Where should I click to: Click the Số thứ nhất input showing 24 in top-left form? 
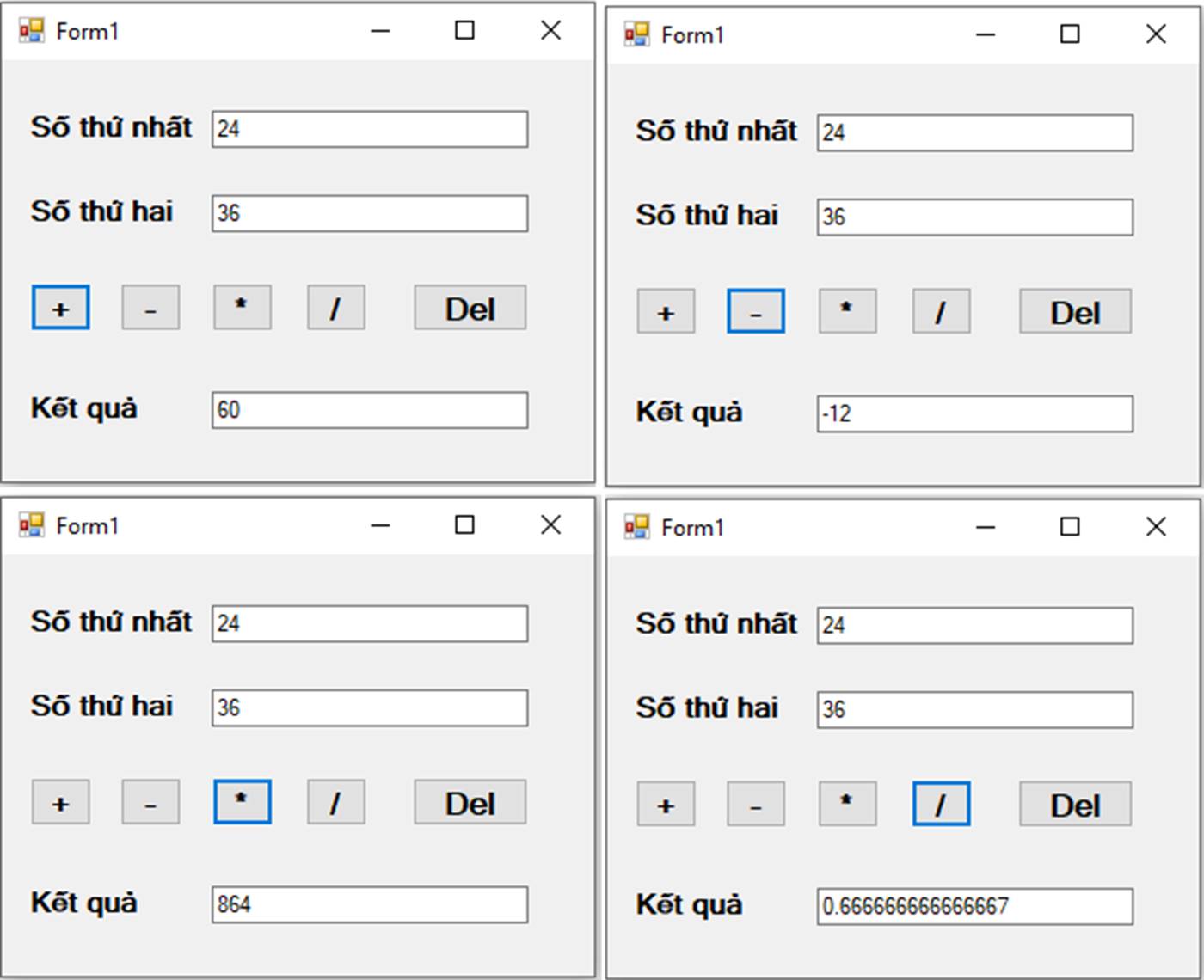(370, 129)
